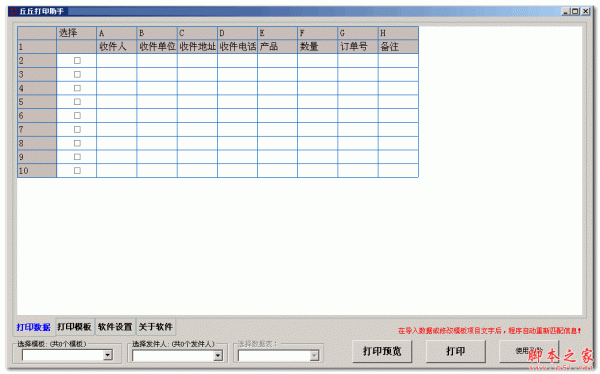Select column D header
Screen dimensions: 600x374
pos(237,33)
